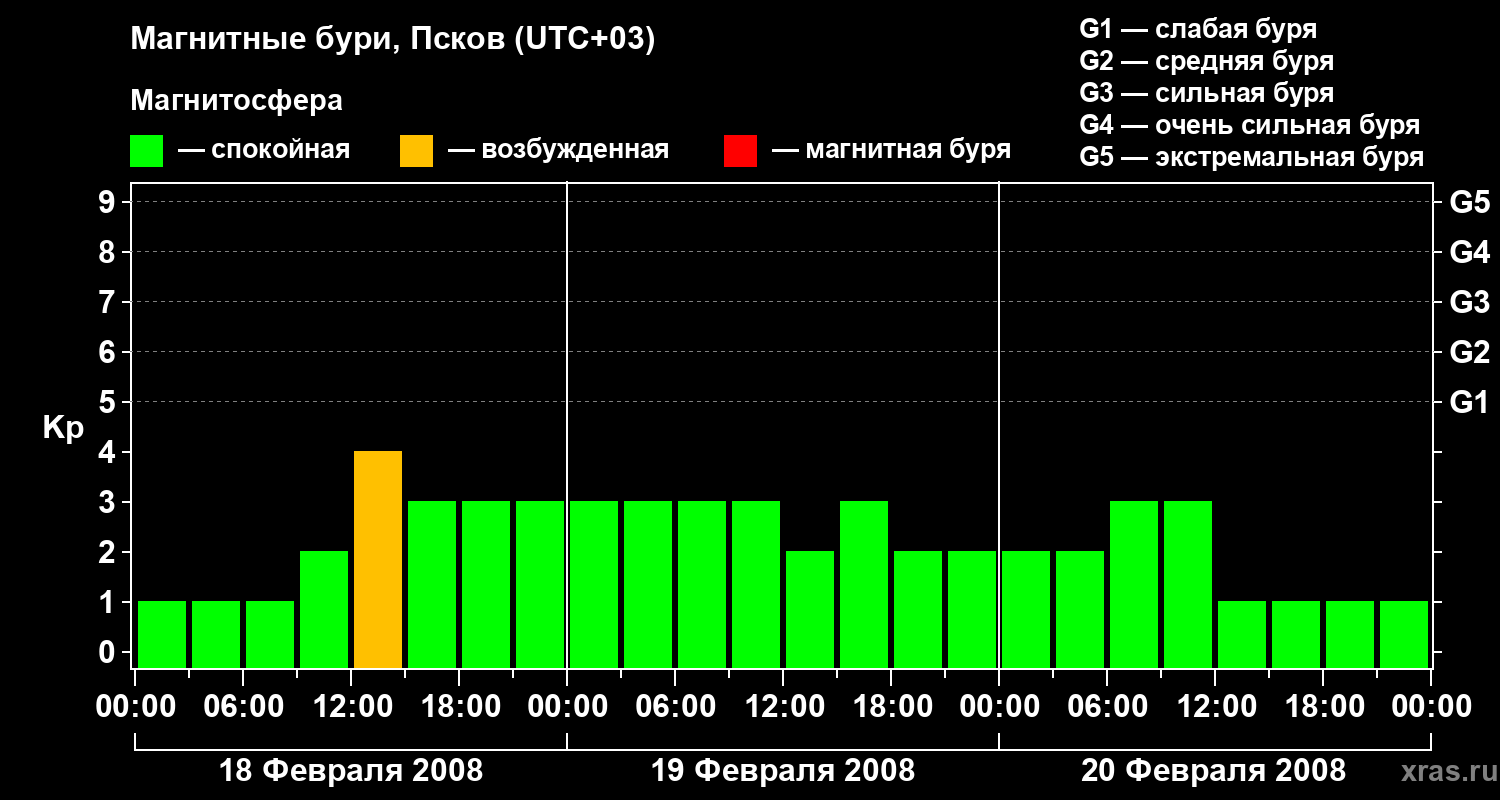Click the 'Kp' axis label
The height and width of the screenshot is (800, 1500).
pyautogui.click(x=63, y=428)
